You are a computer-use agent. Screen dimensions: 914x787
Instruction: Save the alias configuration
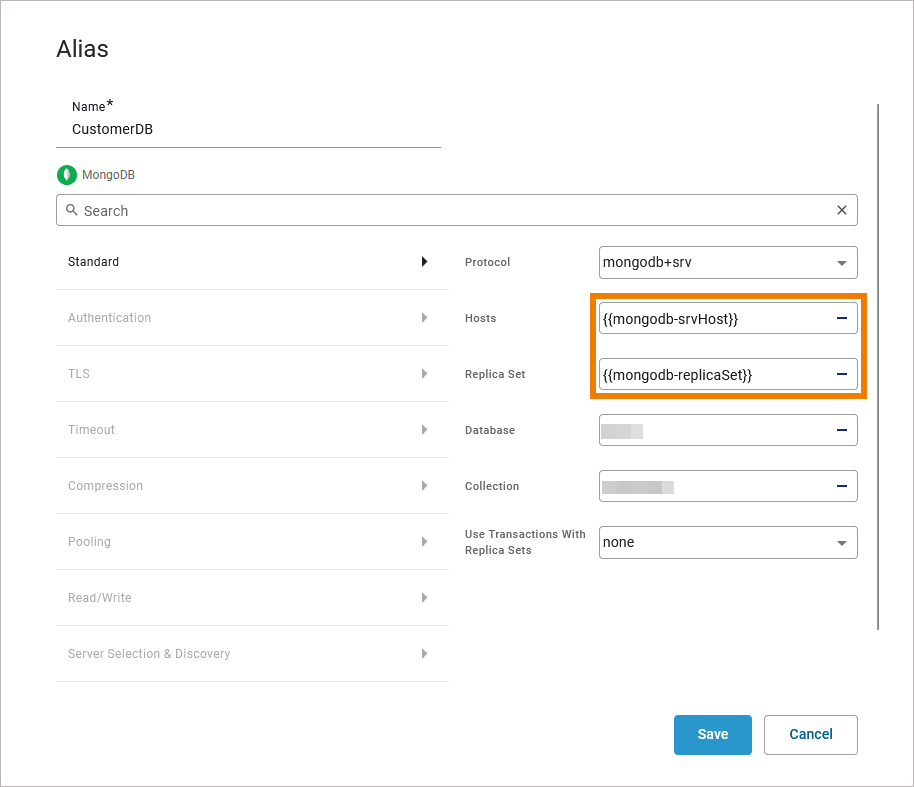point(713,735)
